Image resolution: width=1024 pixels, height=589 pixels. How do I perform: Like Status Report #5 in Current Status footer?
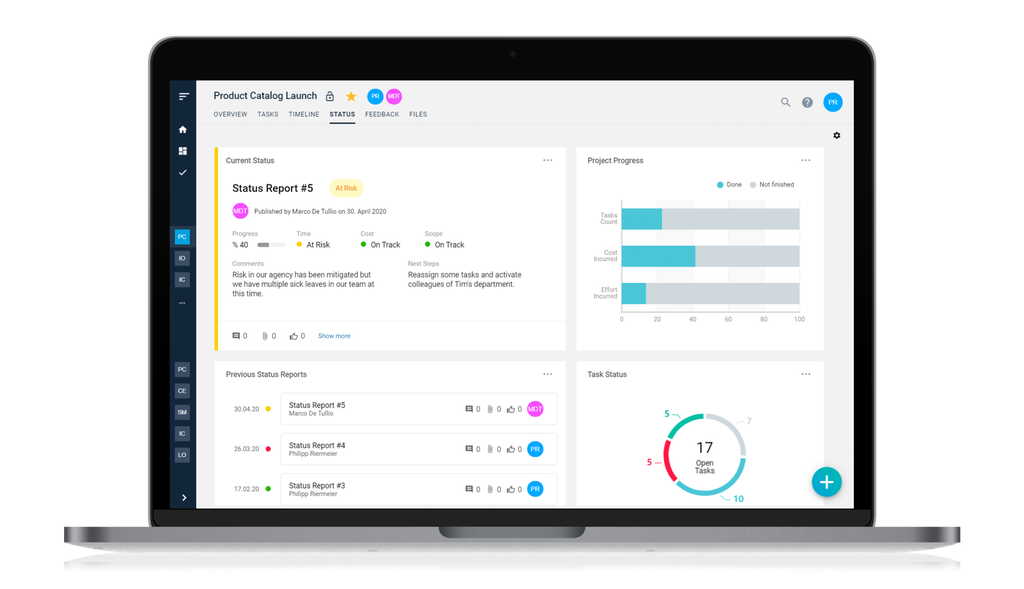(x=294, y=336)
